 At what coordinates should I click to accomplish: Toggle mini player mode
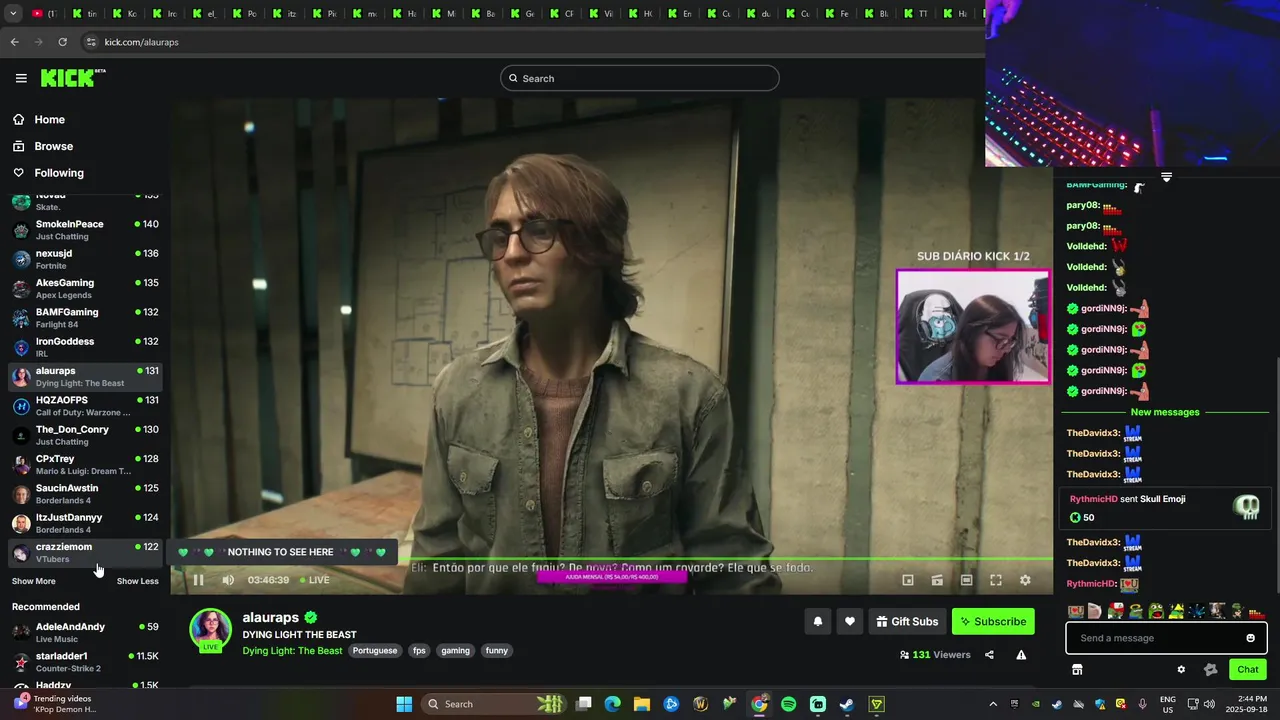click(908, 580)
